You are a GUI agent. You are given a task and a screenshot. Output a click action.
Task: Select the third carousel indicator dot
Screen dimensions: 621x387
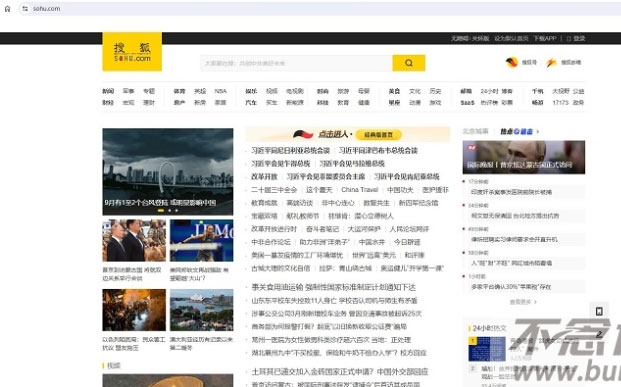point(176,210)
